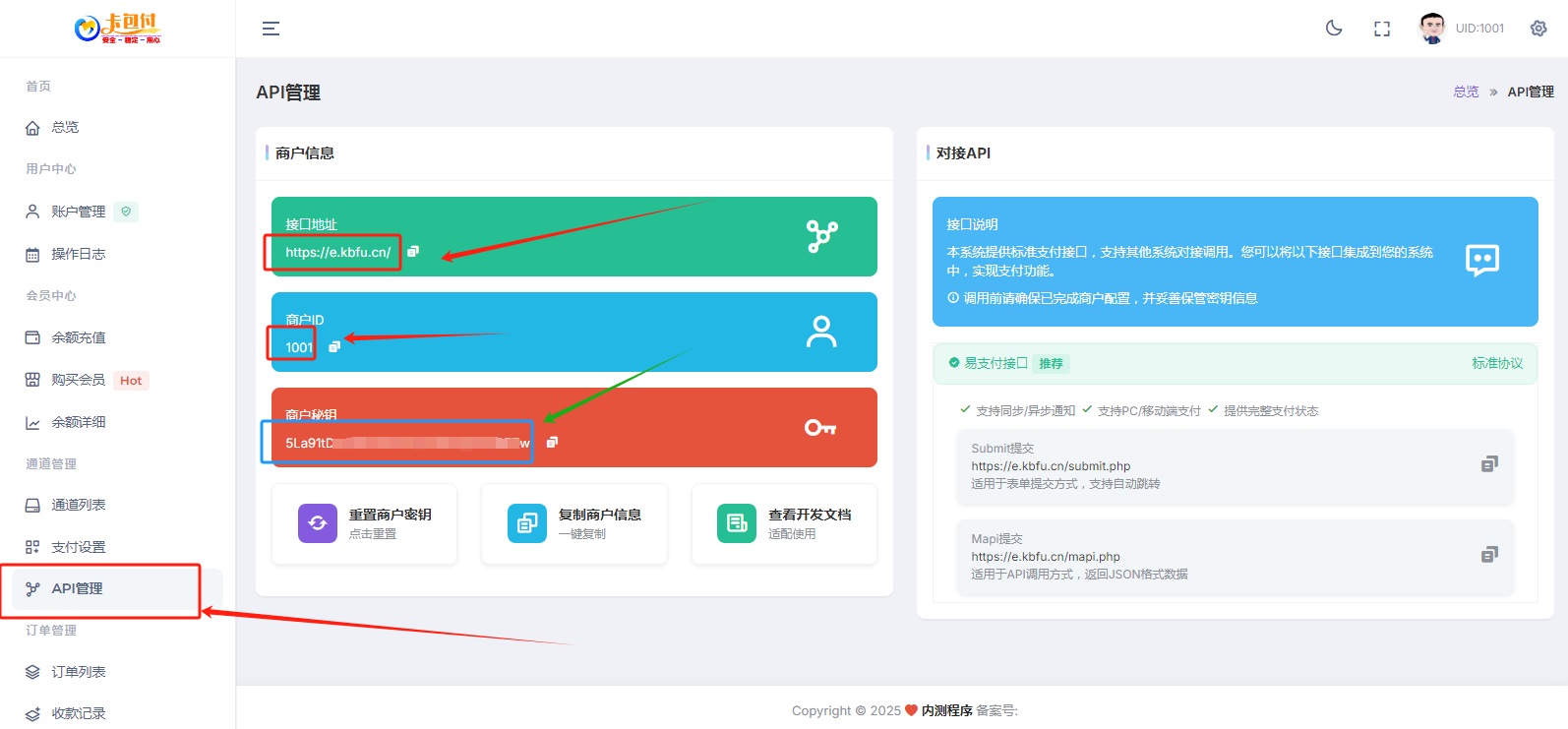Expand the 易支付接口 panel header
Viewport: 1568px width, 729px height.
tap(1235, 363)
